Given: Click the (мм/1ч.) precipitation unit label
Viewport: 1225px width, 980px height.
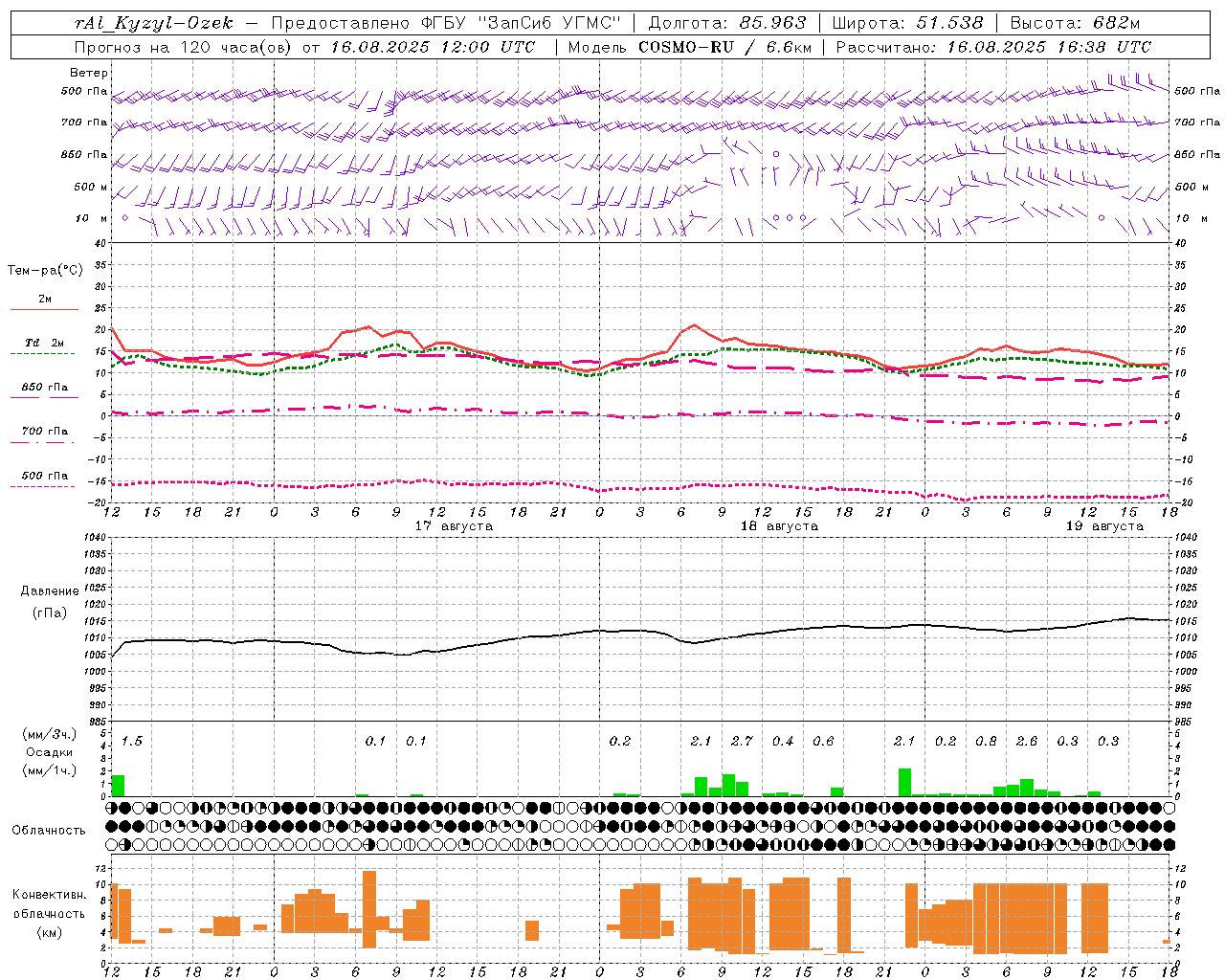Looking at the screenshot, I should pos(50,770).
